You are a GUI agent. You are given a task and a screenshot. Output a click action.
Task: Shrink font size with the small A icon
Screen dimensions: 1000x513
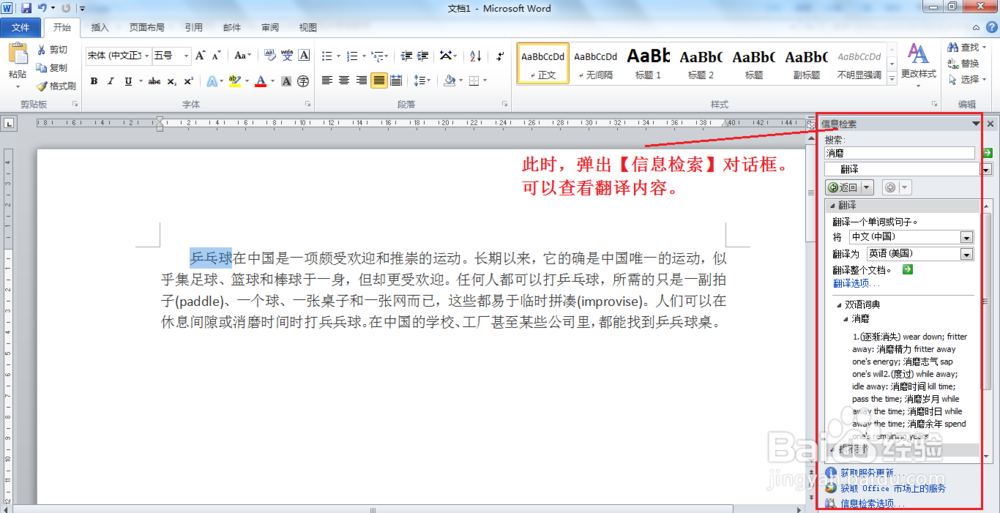[216, 56]
